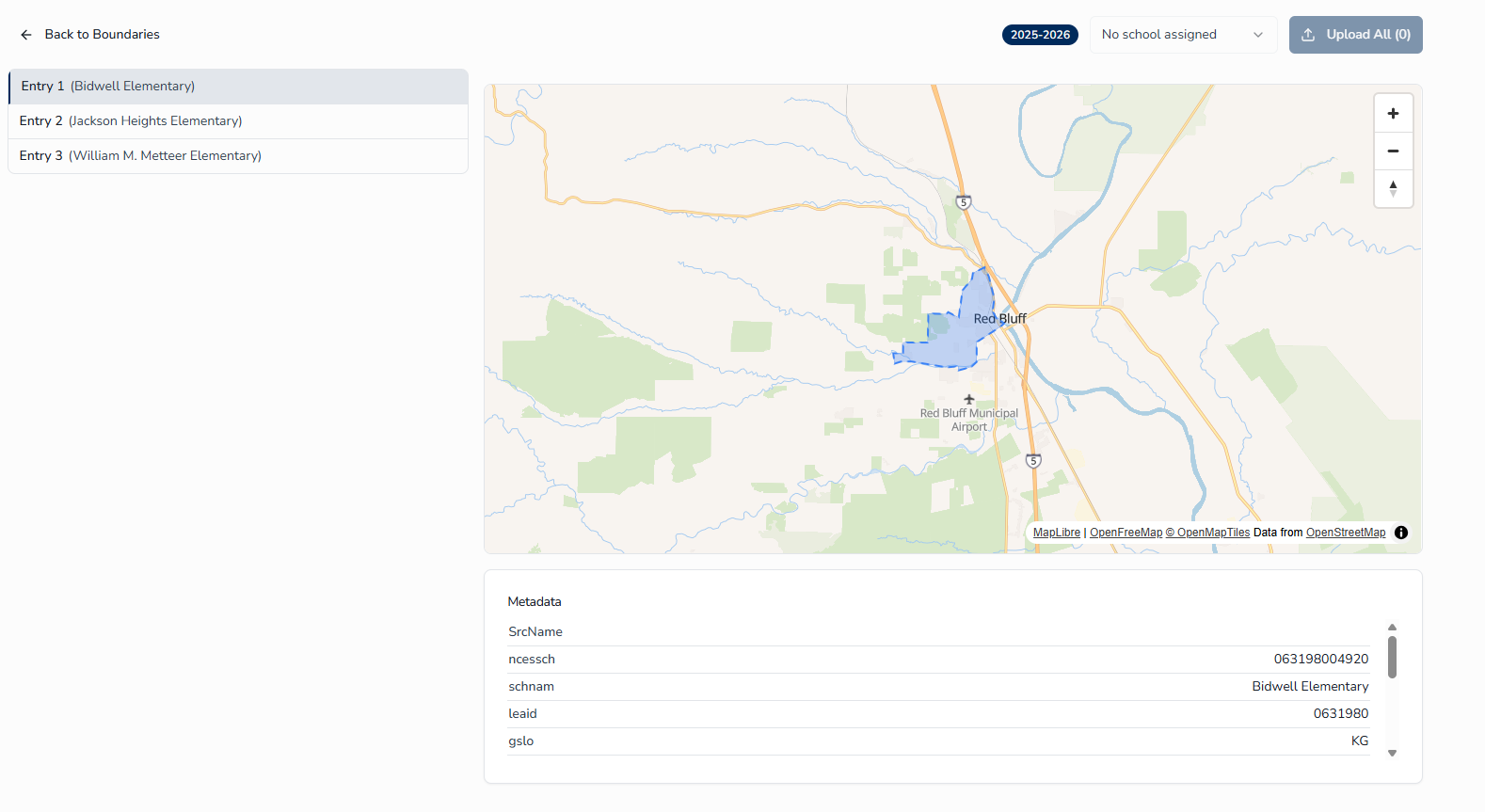This screenshot has width=1485, height=812.
Task: Click the leaid value 0631980
Action: coord(1341,714)
